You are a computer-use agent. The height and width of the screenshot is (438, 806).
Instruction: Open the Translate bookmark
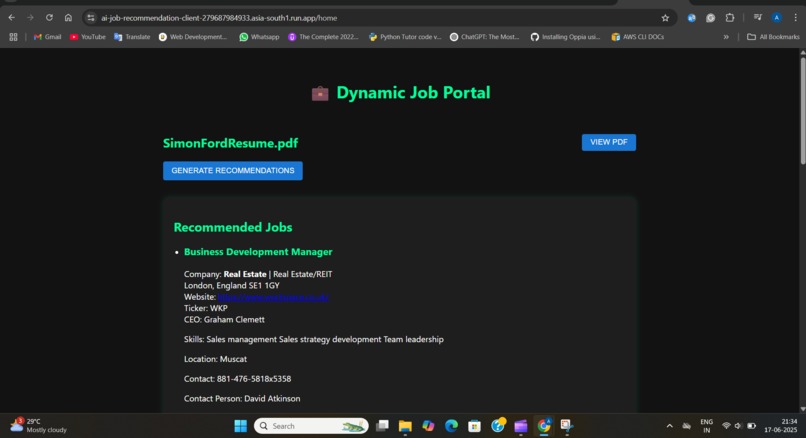132,37
